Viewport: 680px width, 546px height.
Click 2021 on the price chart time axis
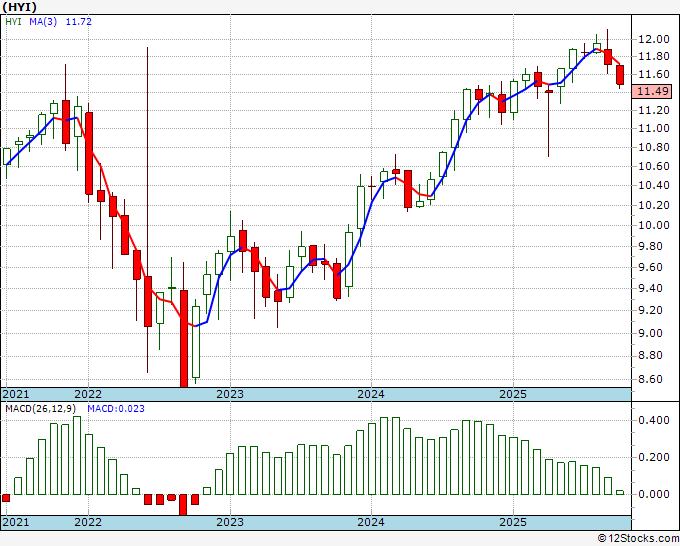(x=16, y=394)
